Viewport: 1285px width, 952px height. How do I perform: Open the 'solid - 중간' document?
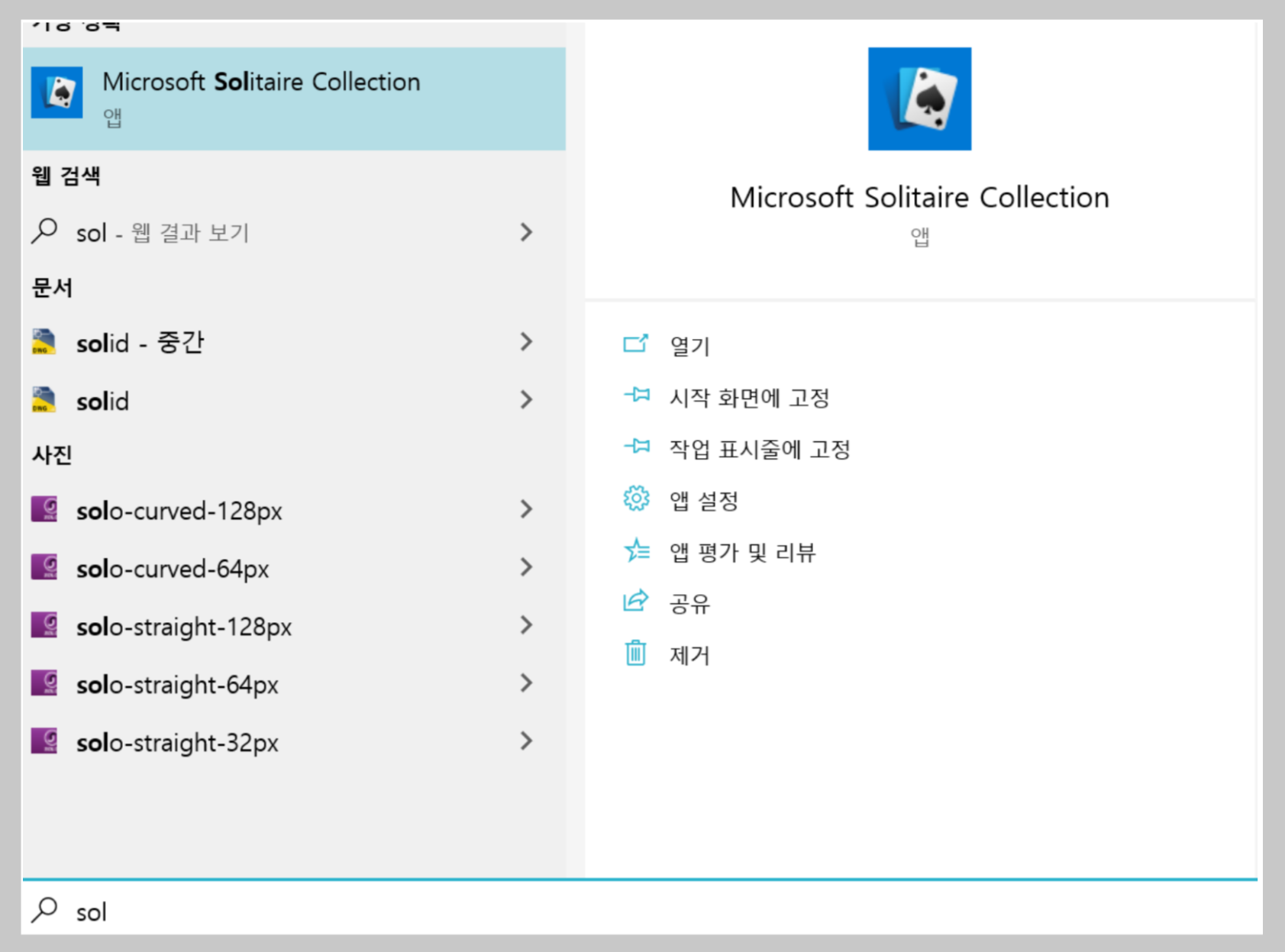tap(294, 342)
